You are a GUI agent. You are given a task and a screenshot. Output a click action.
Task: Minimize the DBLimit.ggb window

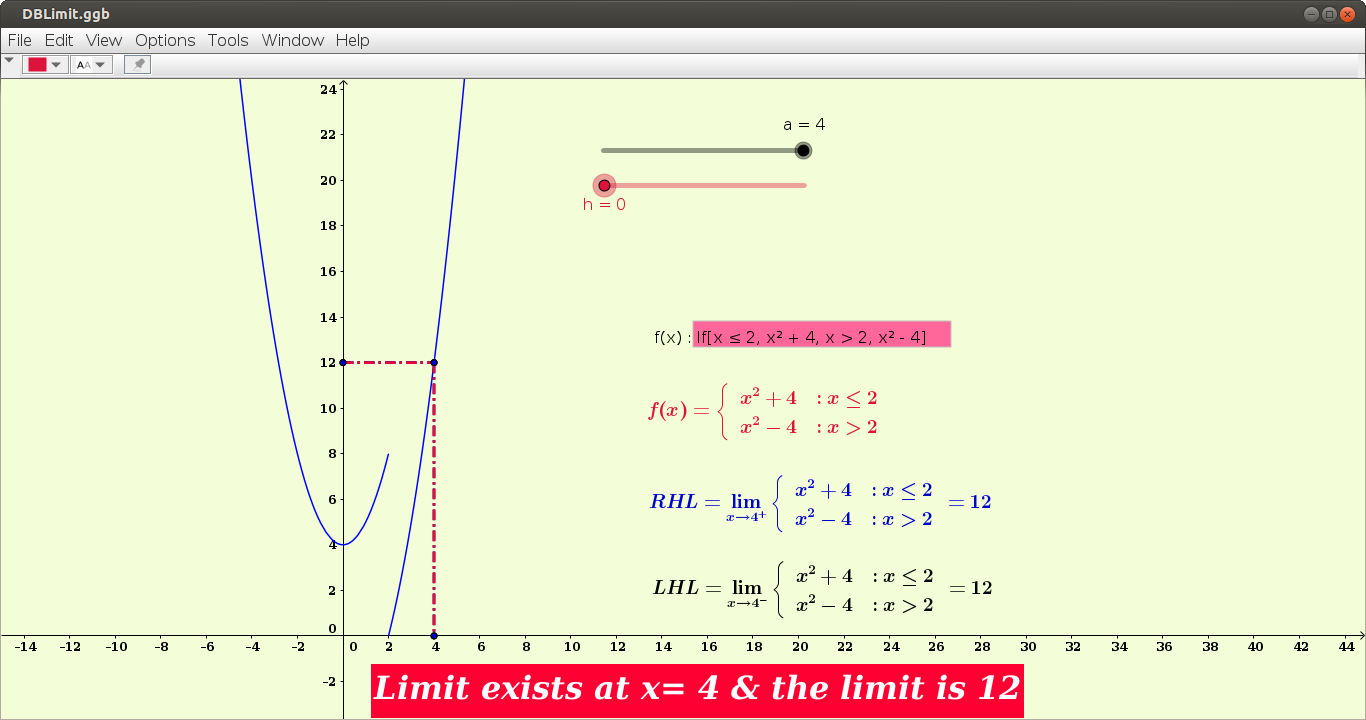pyautogui.click(x=1311, y=13)
